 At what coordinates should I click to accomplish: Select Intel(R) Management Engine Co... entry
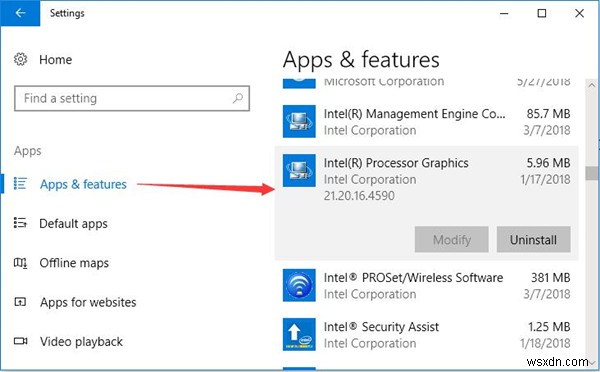coord(427,121)
